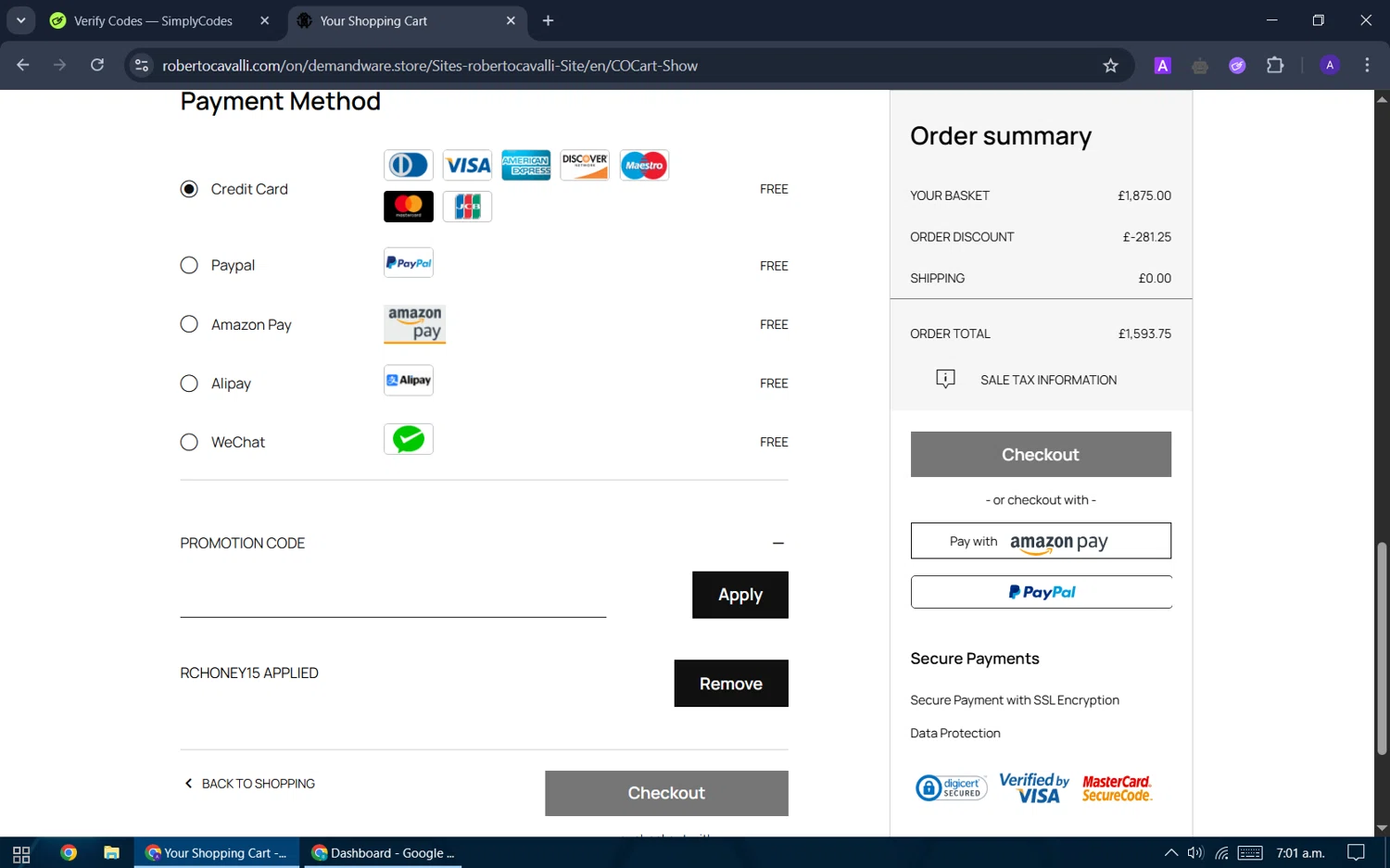Open the Extensions puzzle menu

pos(1275,65)
